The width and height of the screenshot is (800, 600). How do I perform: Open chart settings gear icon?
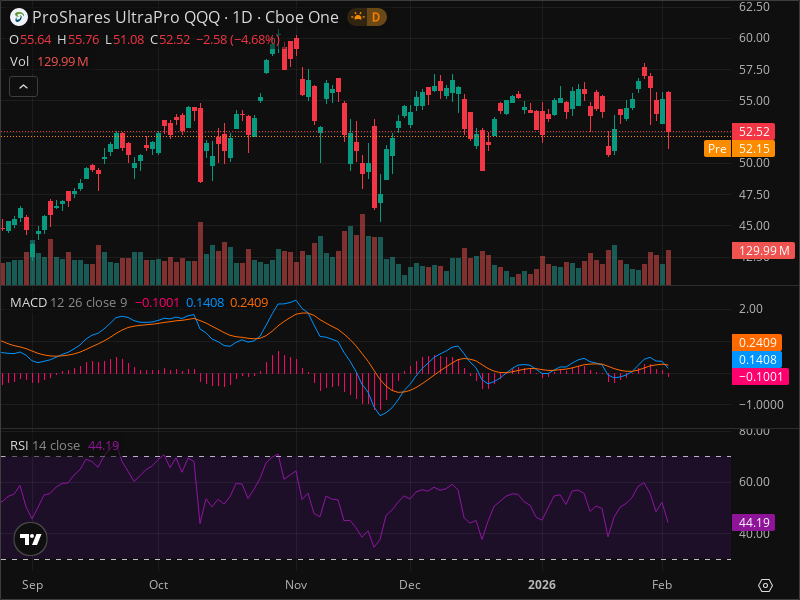click(x=765, y=585)
